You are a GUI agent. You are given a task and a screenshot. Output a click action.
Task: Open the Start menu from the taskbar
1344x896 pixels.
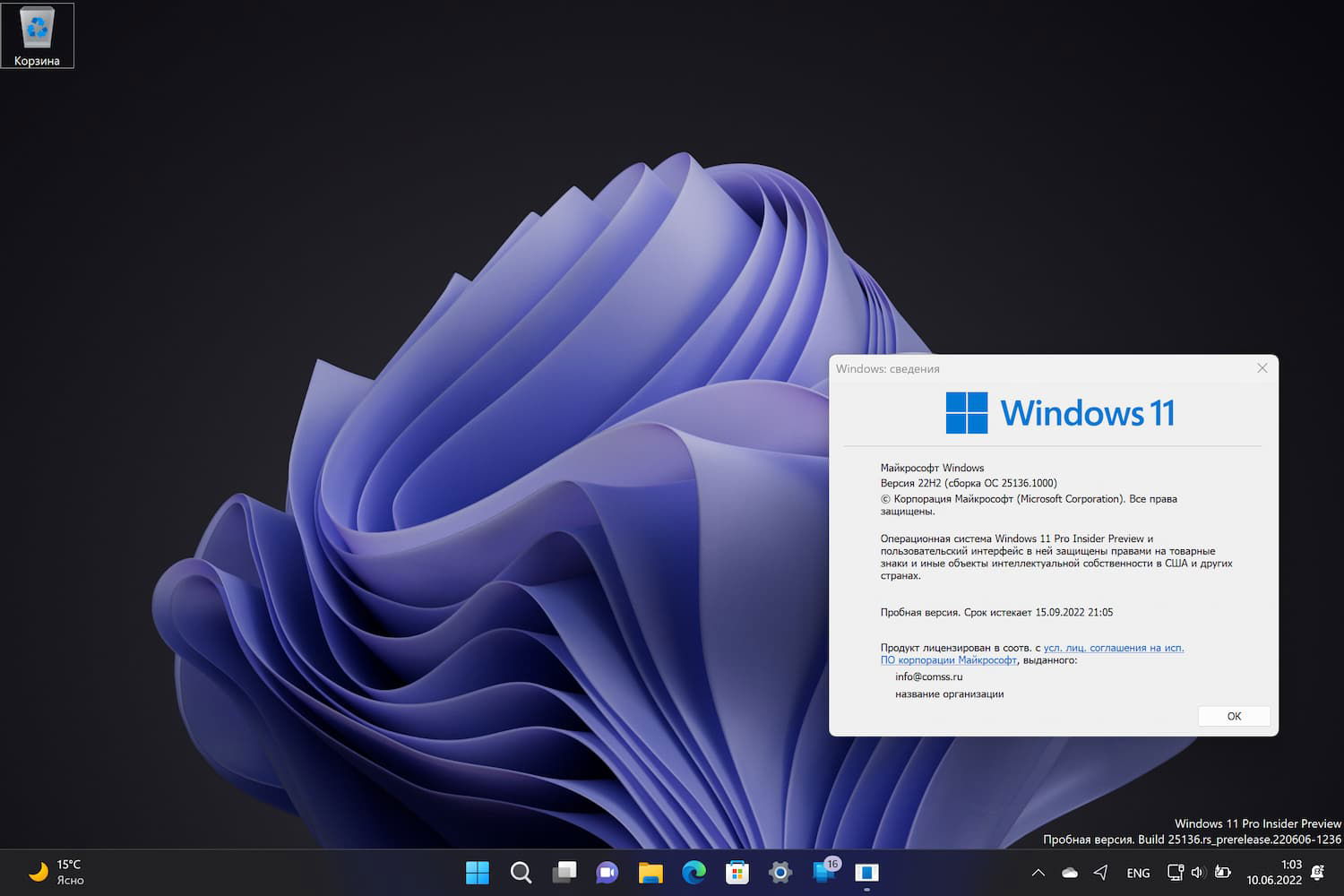[x=478, y=872]
